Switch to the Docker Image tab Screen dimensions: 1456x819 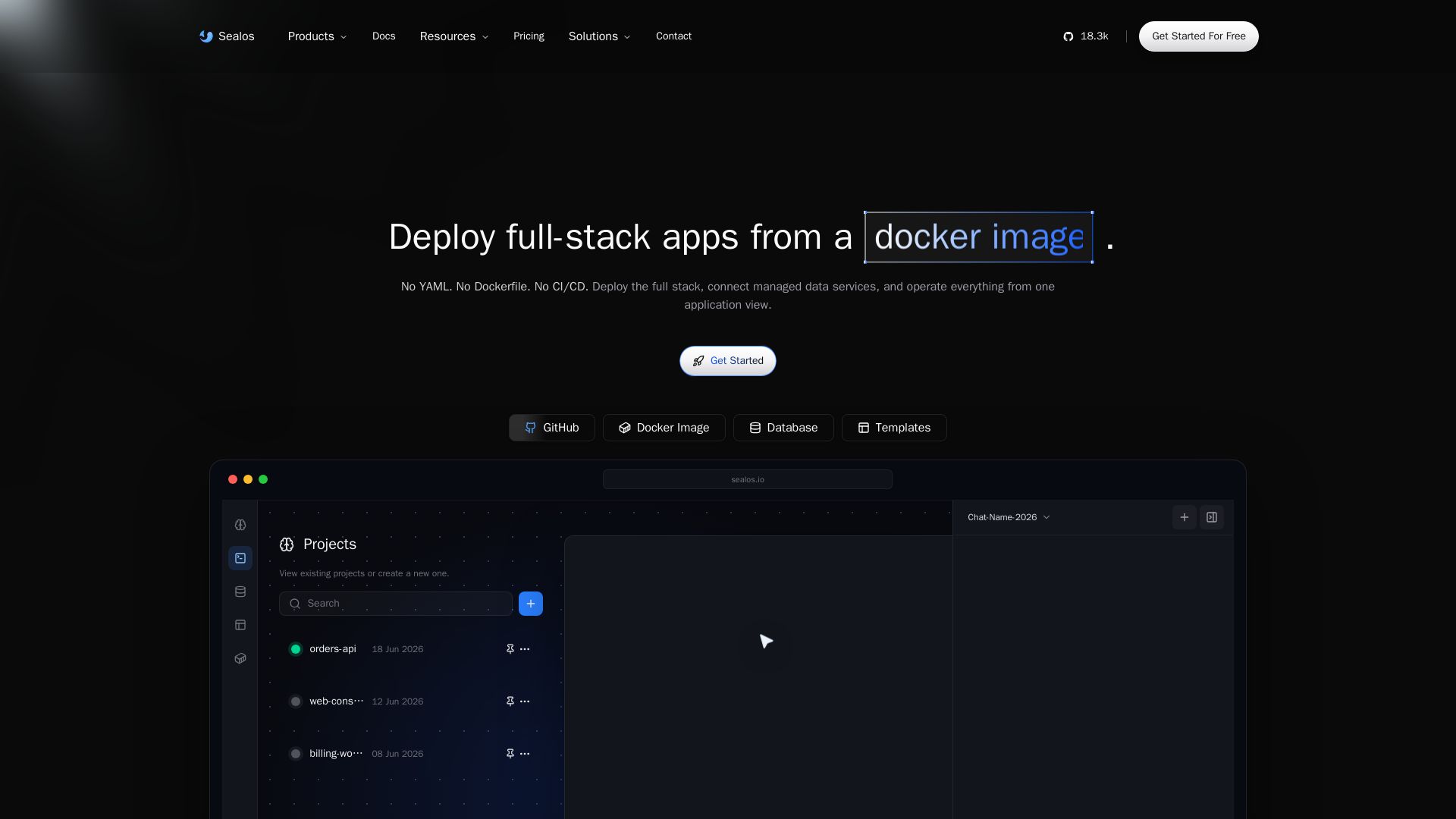click(664, 428)
